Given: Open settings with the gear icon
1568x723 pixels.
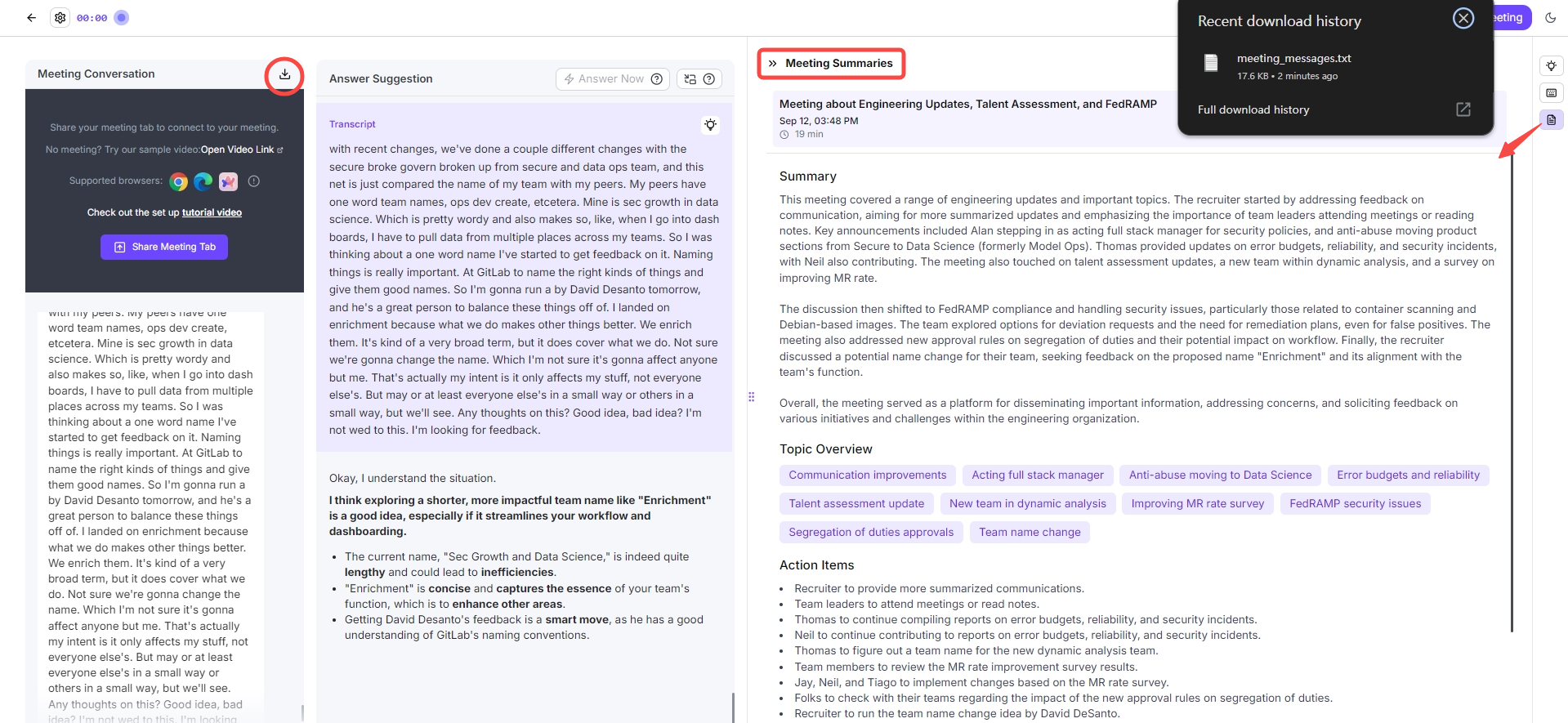Looking at the screenshot, I should 60,17.
